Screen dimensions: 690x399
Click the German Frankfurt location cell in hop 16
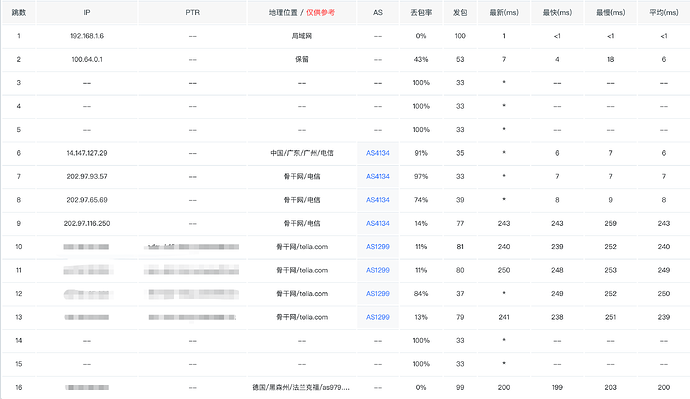(x=301, y=388)
